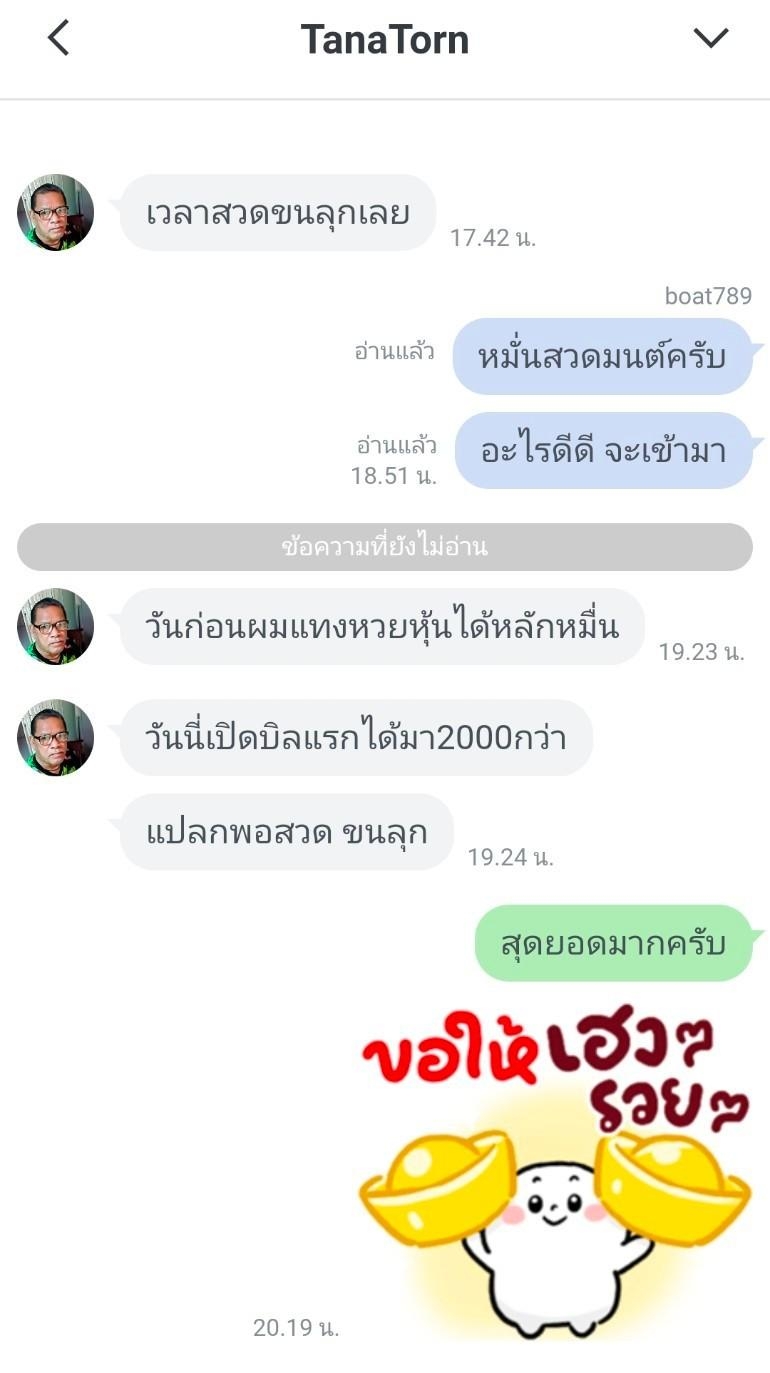This screenshot has height=1373, width=770.
Task: Select message วันก่อนผมแทงหวยหุ้นได้หลักหมื่น
Action: (x=382, y=627)
